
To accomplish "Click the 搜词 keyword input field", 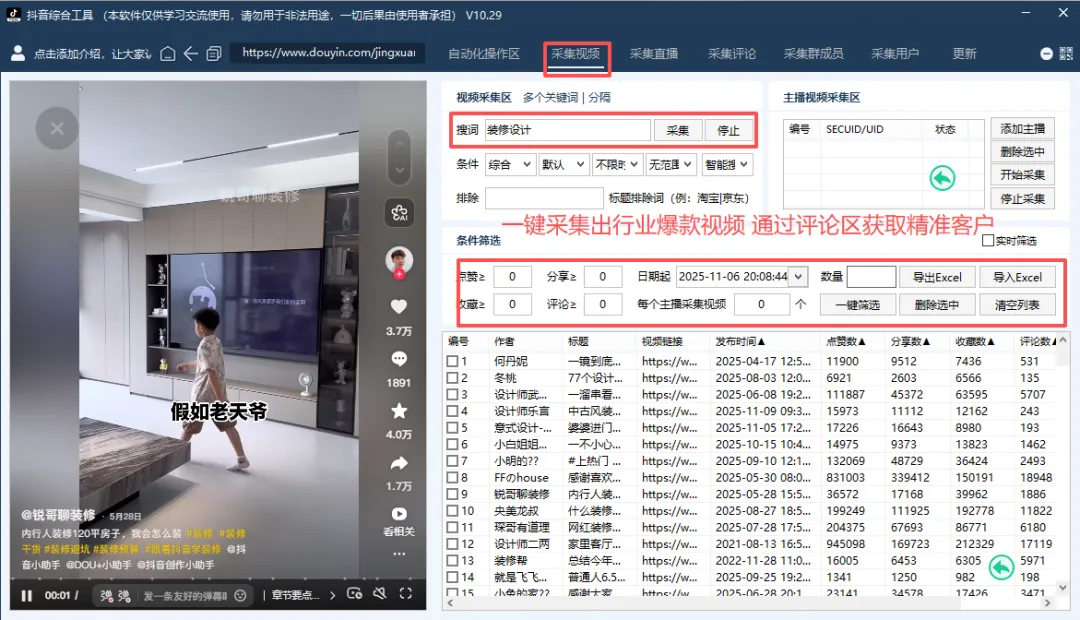I will [x=570, y=130].
